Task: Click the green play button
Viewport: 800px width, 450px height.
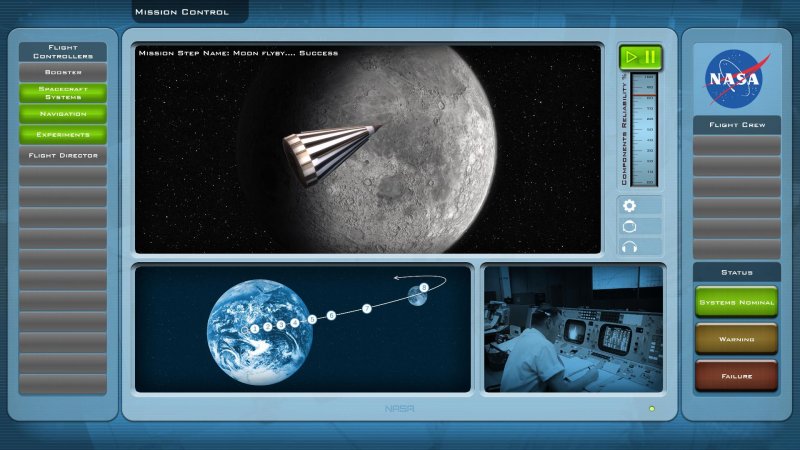Action: pos(632,57)
